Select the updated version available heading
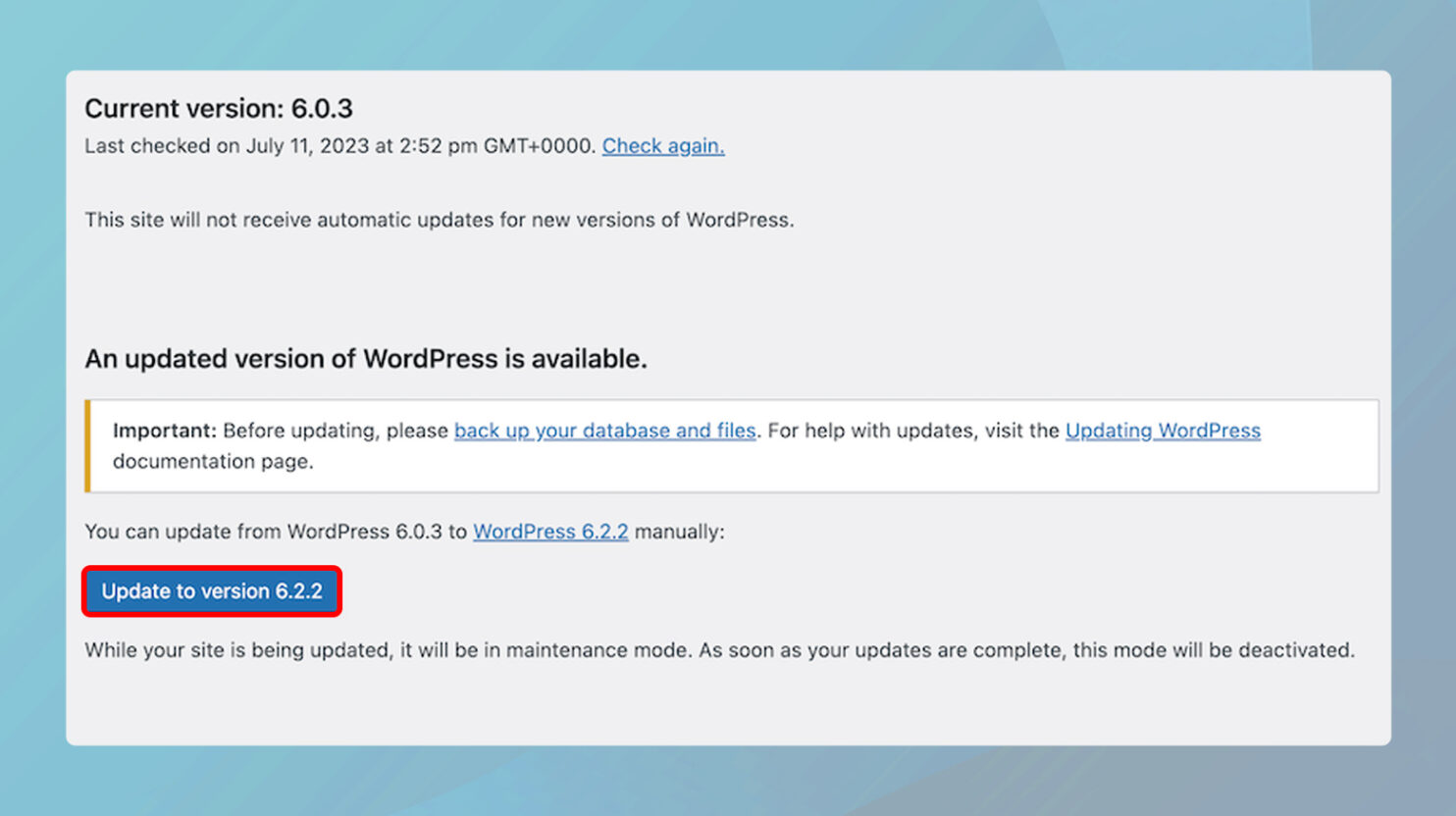 [x=365, y=359]
